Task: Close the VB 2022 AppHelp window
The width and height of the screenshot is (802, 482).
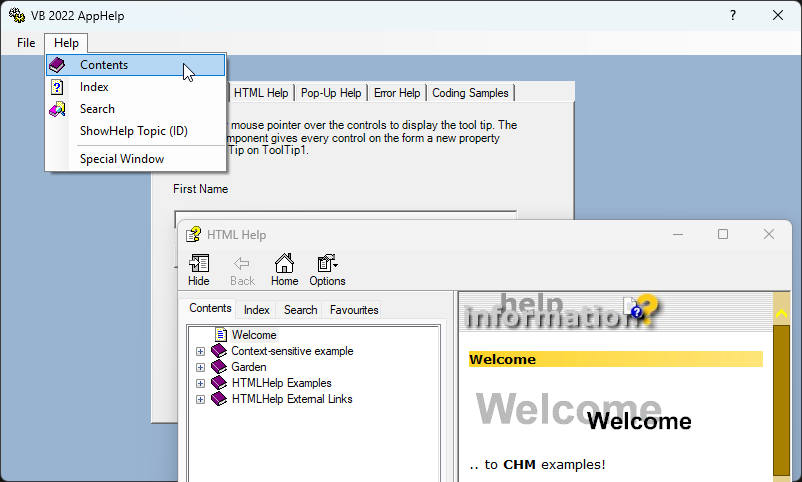Action: click(778, 15)
